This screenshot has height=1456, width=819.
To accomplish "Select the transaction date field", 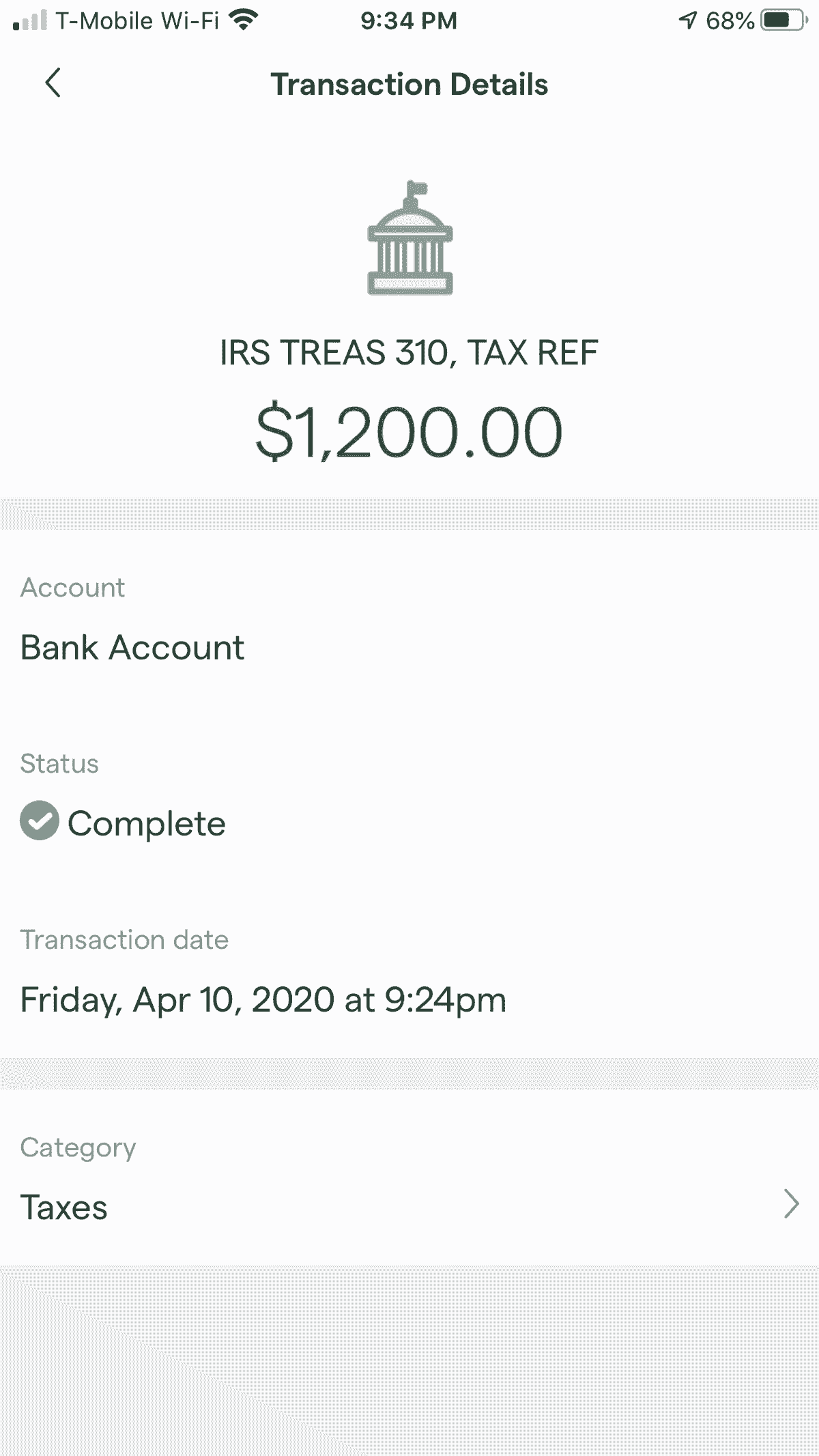I will point(263,999).
